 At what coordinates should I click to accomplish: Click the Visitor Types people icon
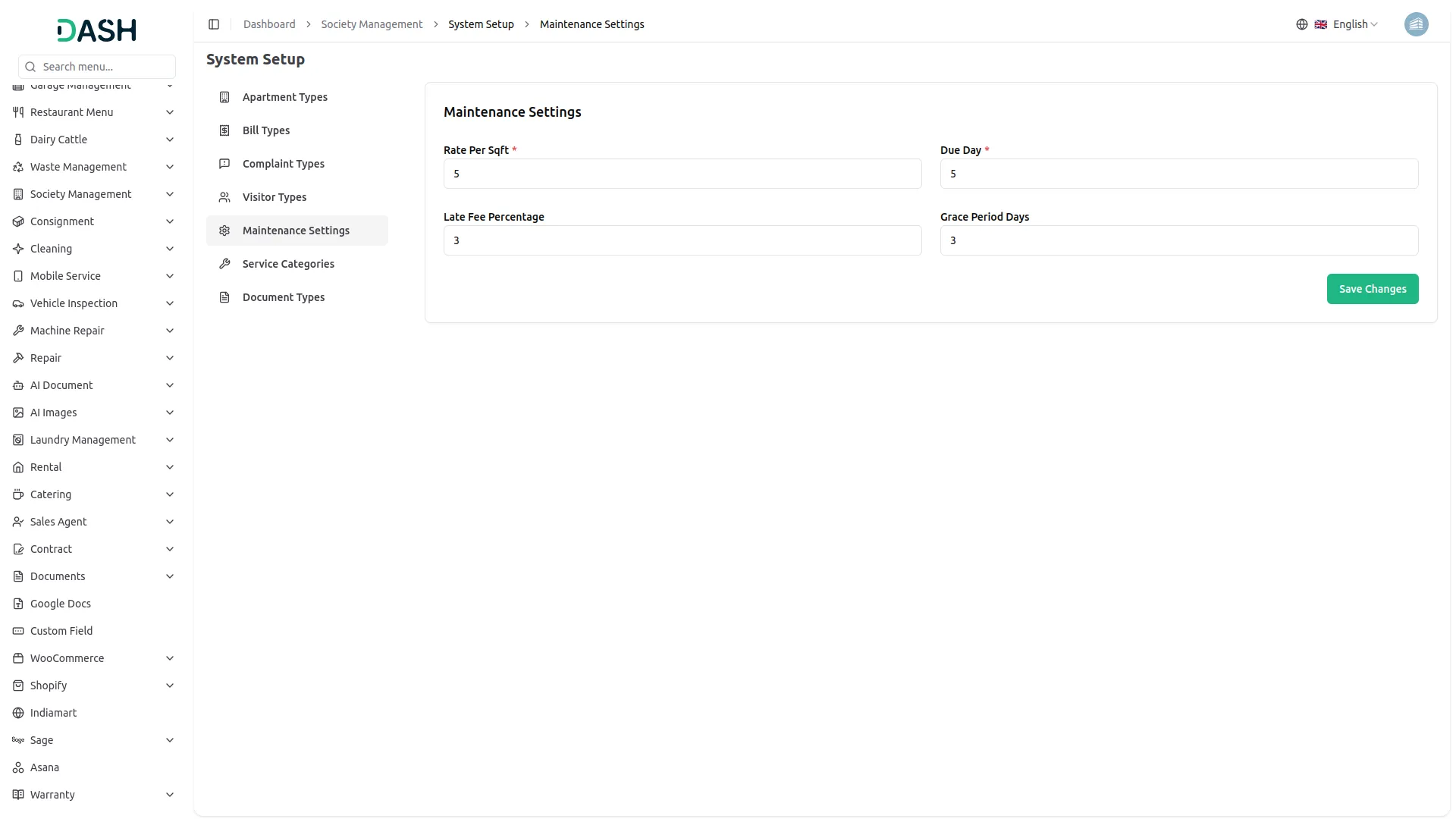tap(224, 197)
